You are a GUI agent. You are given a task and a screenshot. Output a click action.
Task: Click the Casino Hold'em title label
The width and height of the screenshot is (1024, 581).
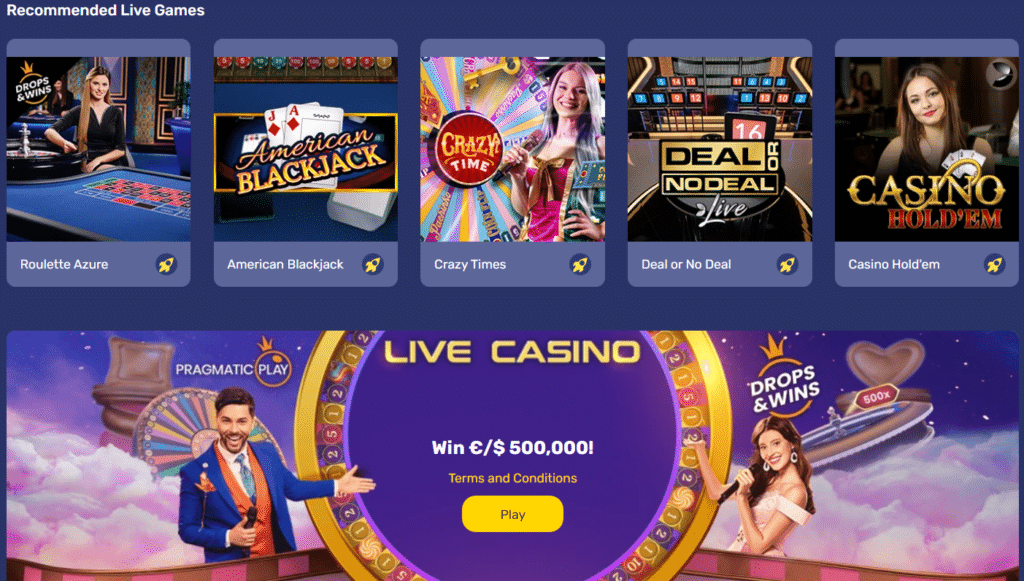[894, 264]
